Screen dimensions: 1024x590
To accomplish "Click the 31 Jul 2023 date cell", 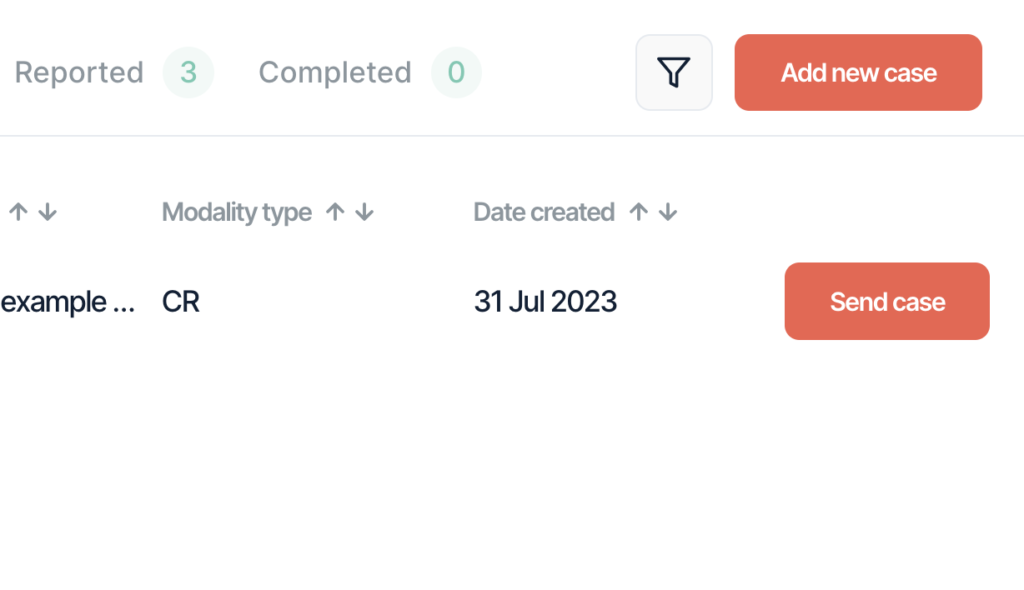I will (545, 302).
